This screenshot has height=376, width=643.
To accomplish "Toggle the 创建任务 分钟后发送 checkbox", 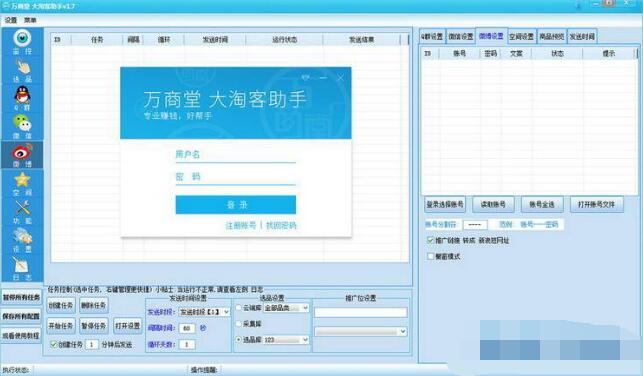I will [53, 345].
